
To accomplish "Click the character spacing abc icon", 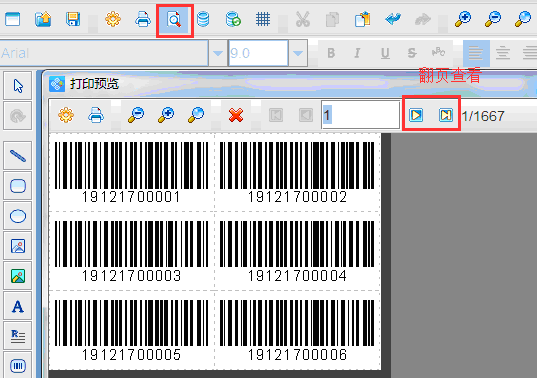I will click(438, 52).
